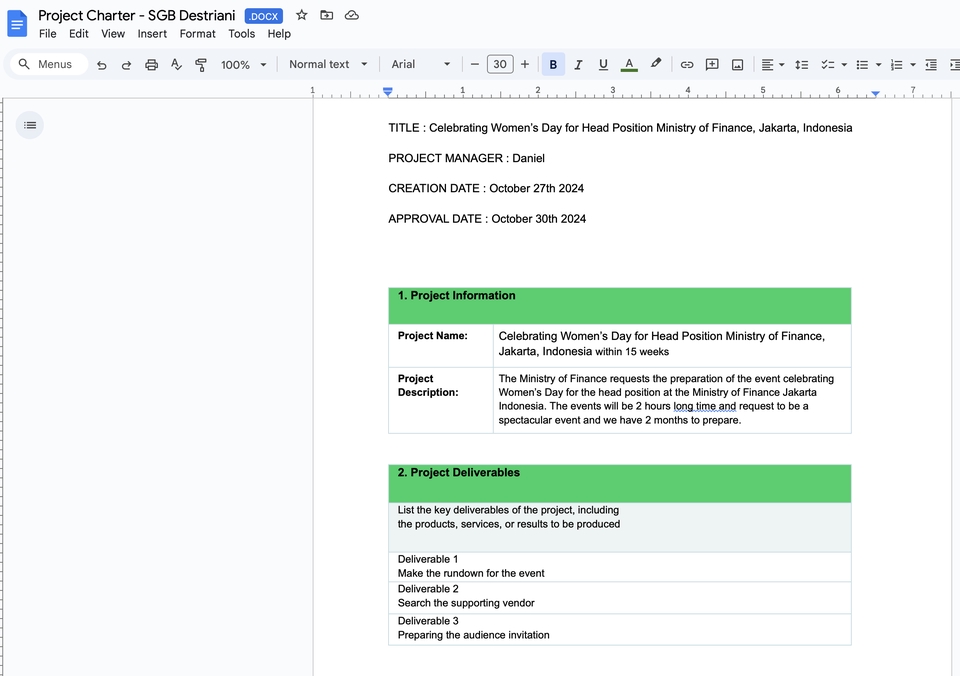
Task: Open the Format menu
Action: 197,34
